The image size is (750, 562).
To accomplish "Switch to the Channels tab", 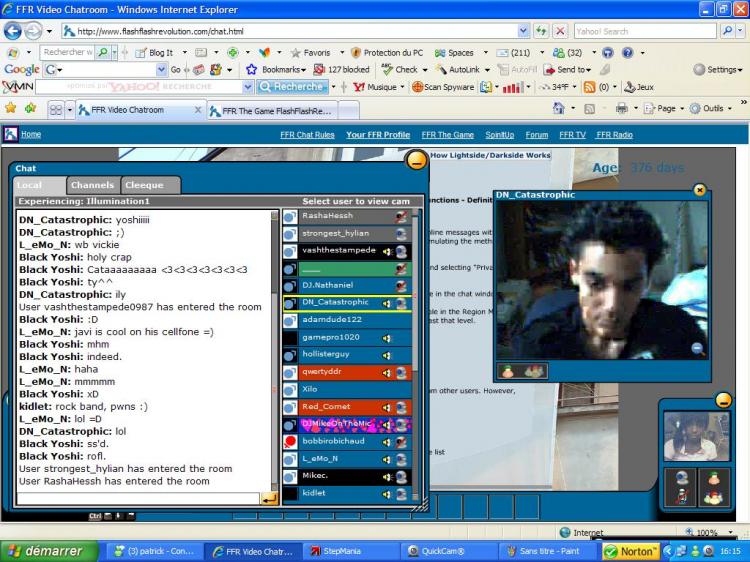I will (x=92, y=185).
